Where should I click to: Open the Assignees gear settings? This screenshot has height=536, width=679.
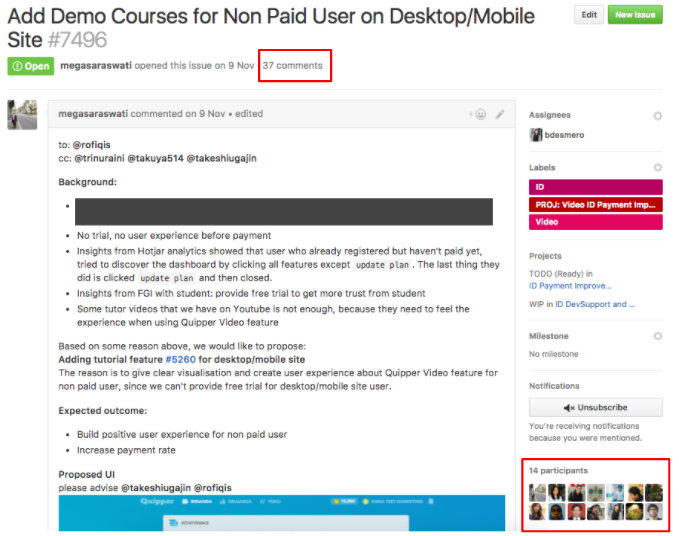(657, 116)
